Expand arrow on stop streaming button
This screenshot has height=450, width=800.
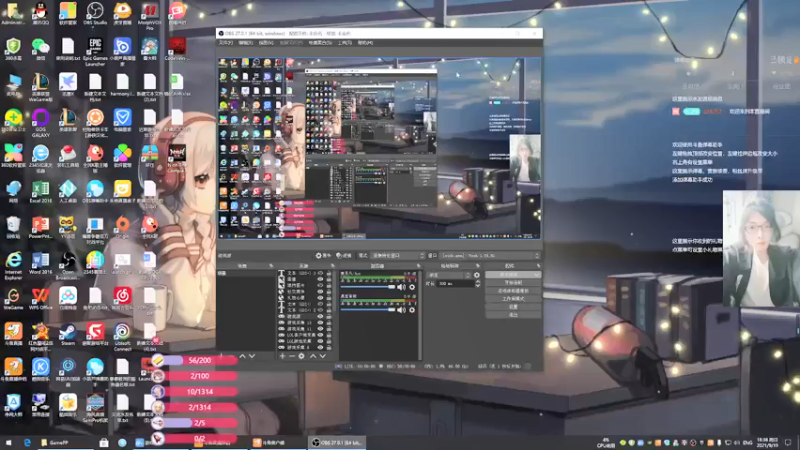(537, 274)
